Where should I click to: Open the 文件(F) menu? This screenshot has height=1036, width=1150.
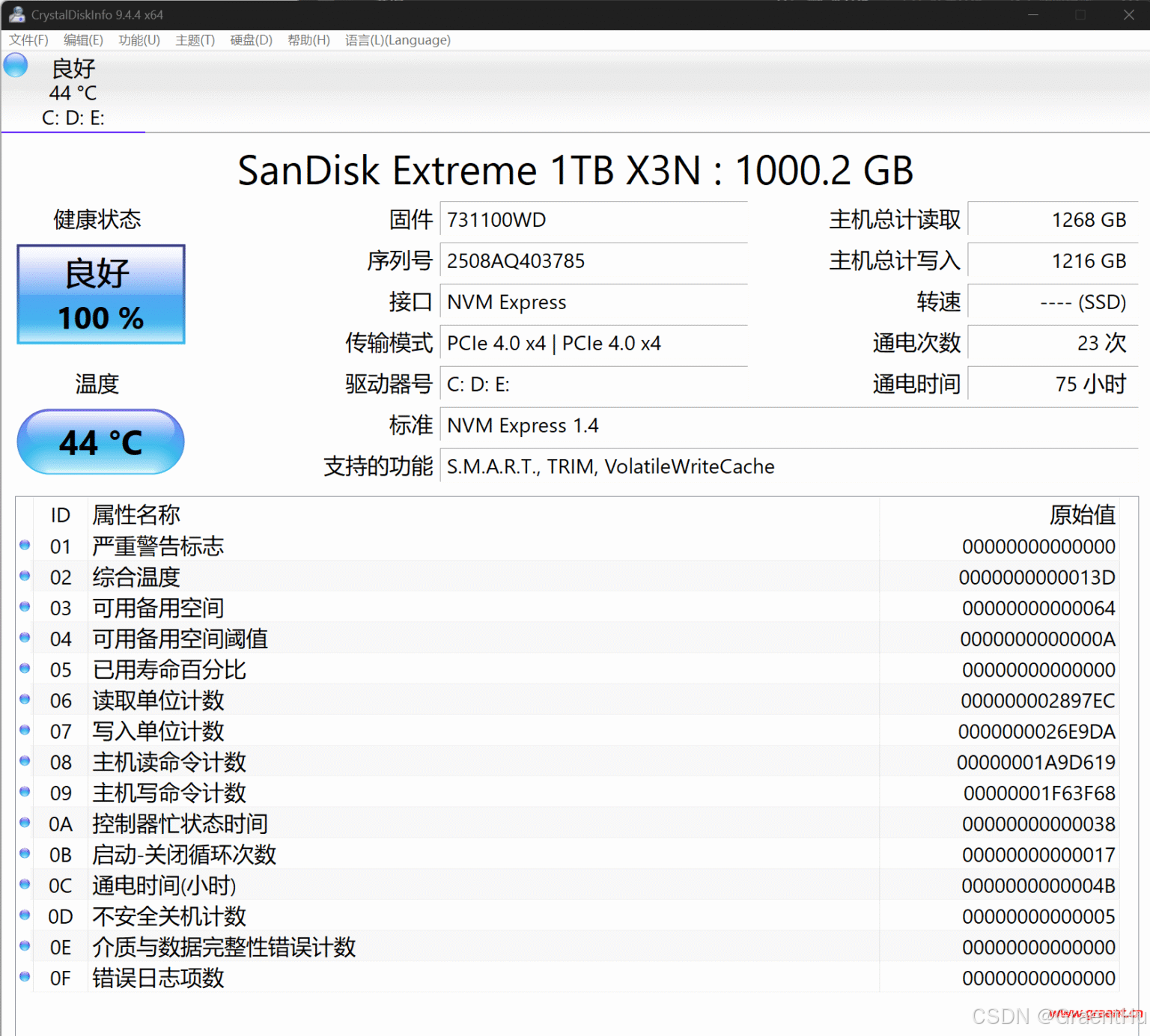coord(28,40)
